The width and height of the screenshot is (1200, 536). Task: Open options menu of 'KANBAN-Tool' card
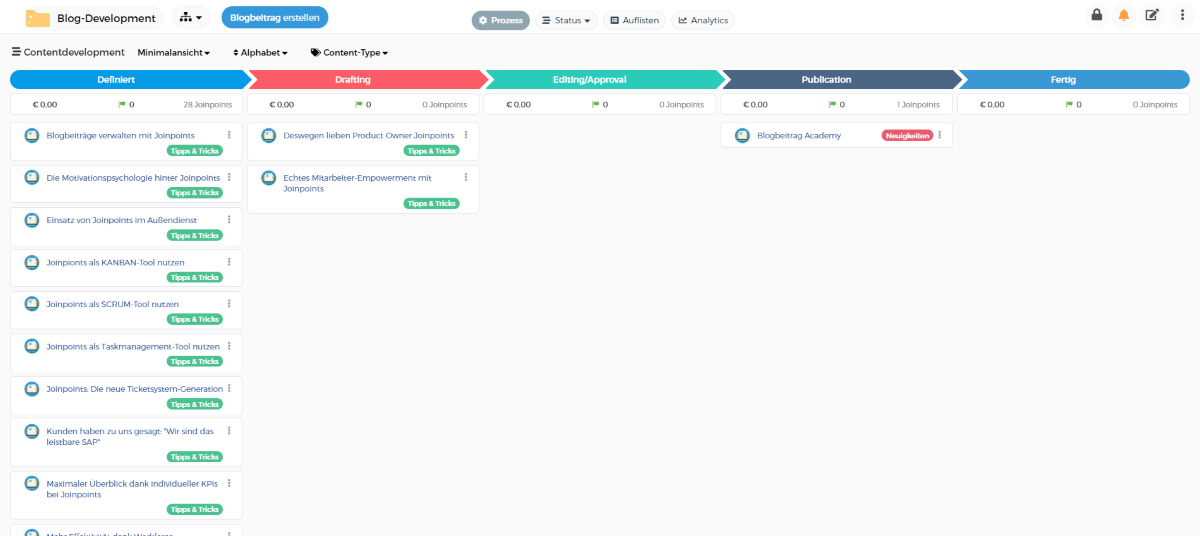coord(229,262)
